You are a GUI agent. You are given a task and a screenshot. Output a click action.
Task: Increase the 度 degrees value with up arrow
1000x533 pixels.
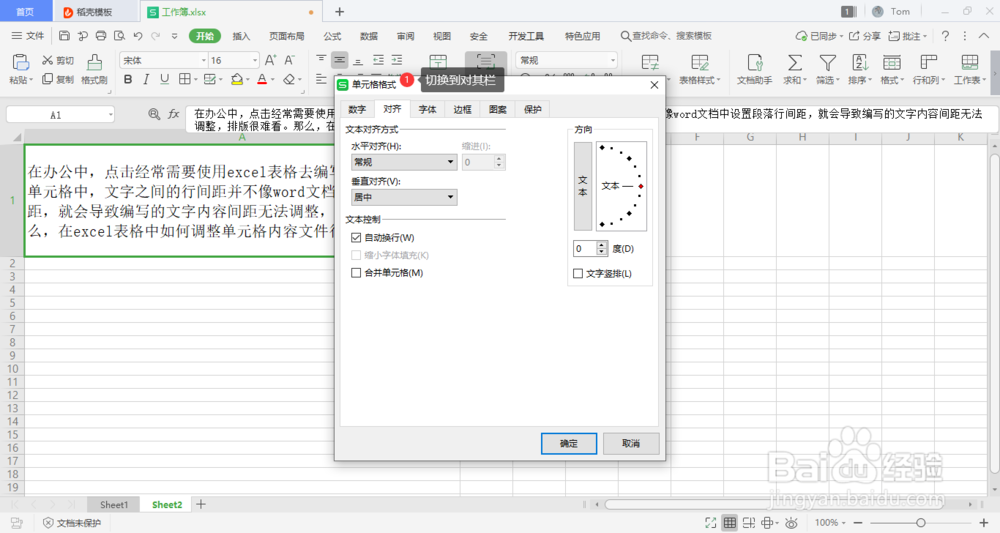601,245
